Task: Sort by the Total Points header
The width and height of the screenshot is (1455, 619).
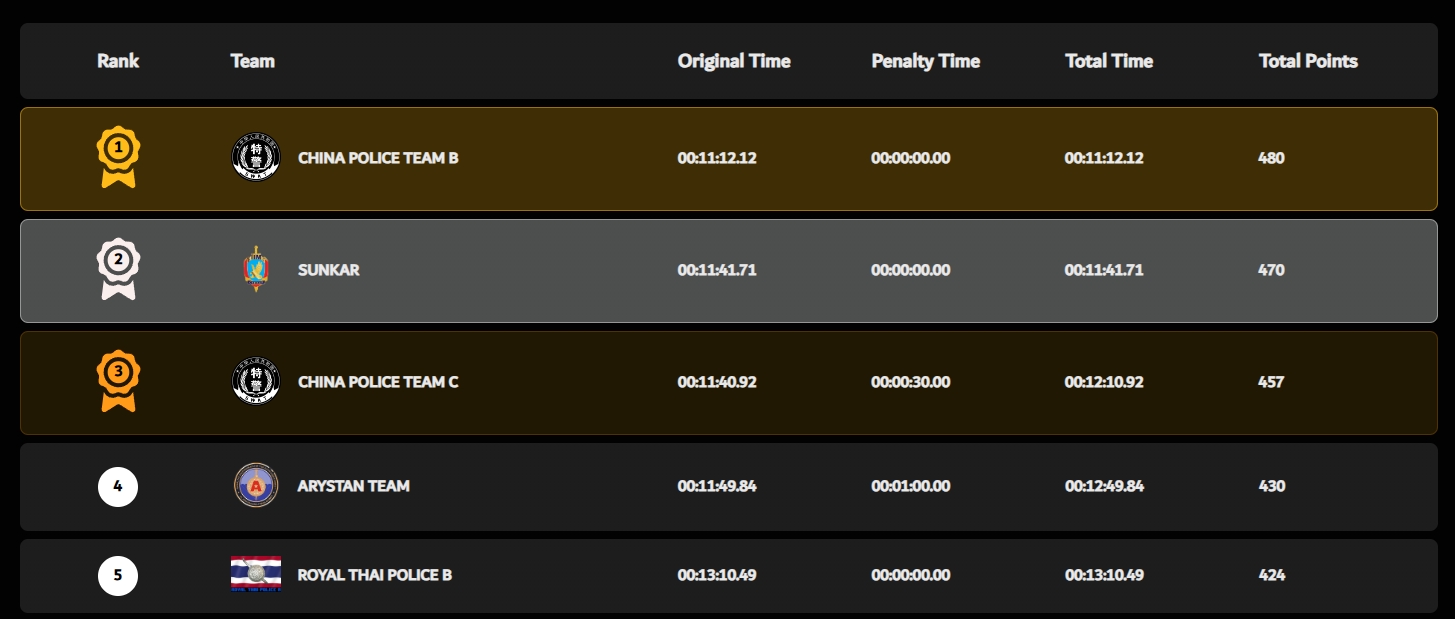Action: (1308, 61)
